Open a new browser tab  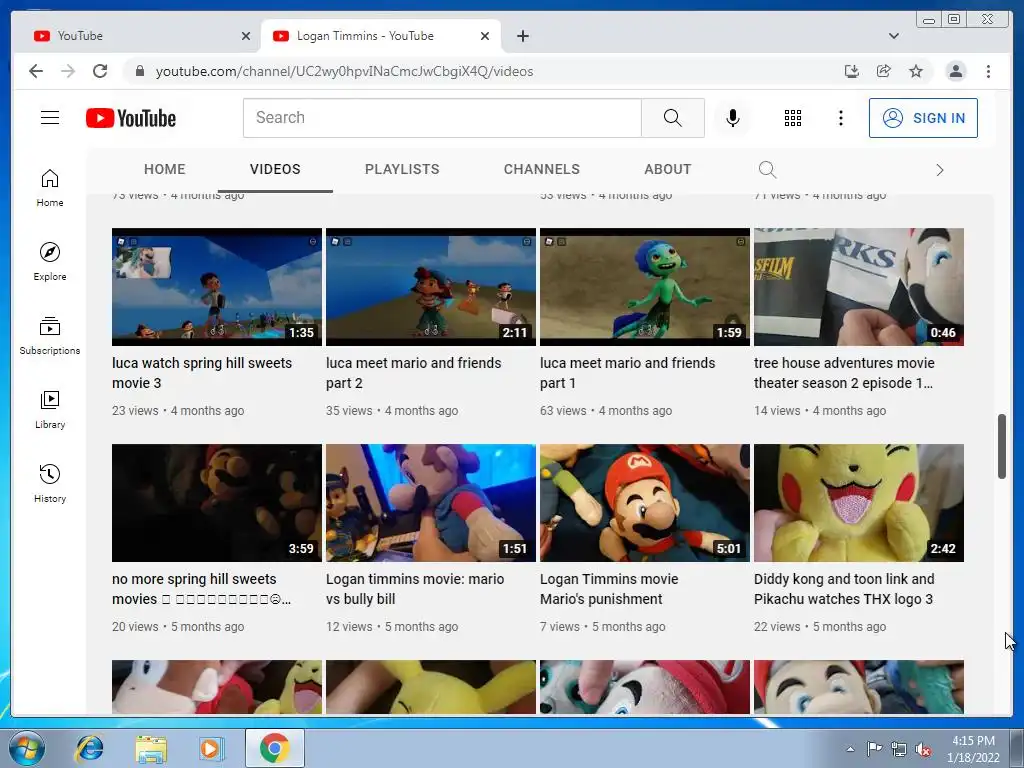tap(522, 36)
